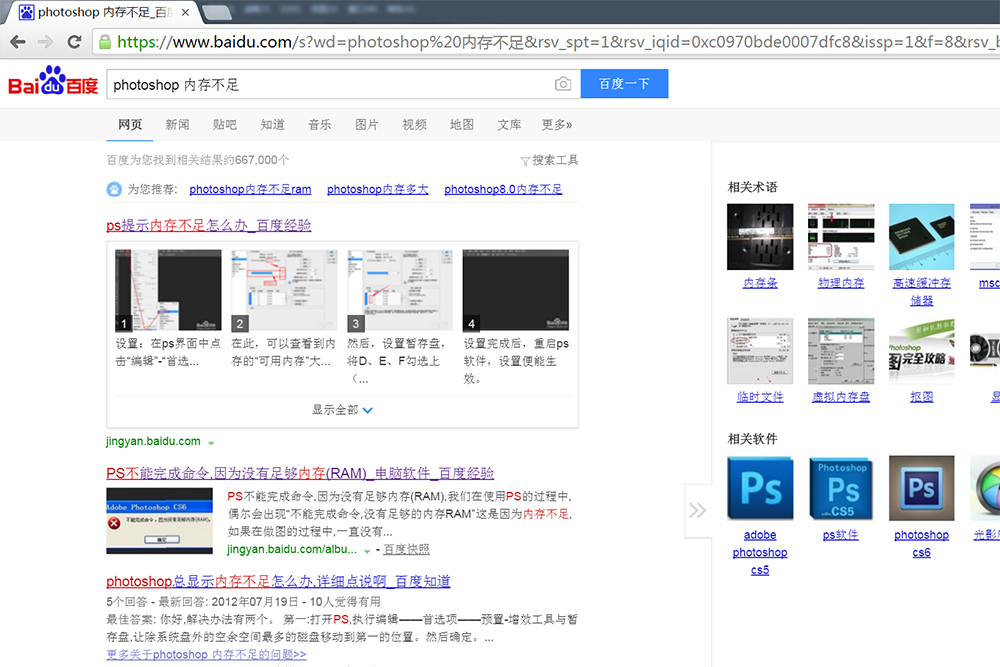
Task: Click the 搜索工具 filter icon
Action: coord(525,161)
